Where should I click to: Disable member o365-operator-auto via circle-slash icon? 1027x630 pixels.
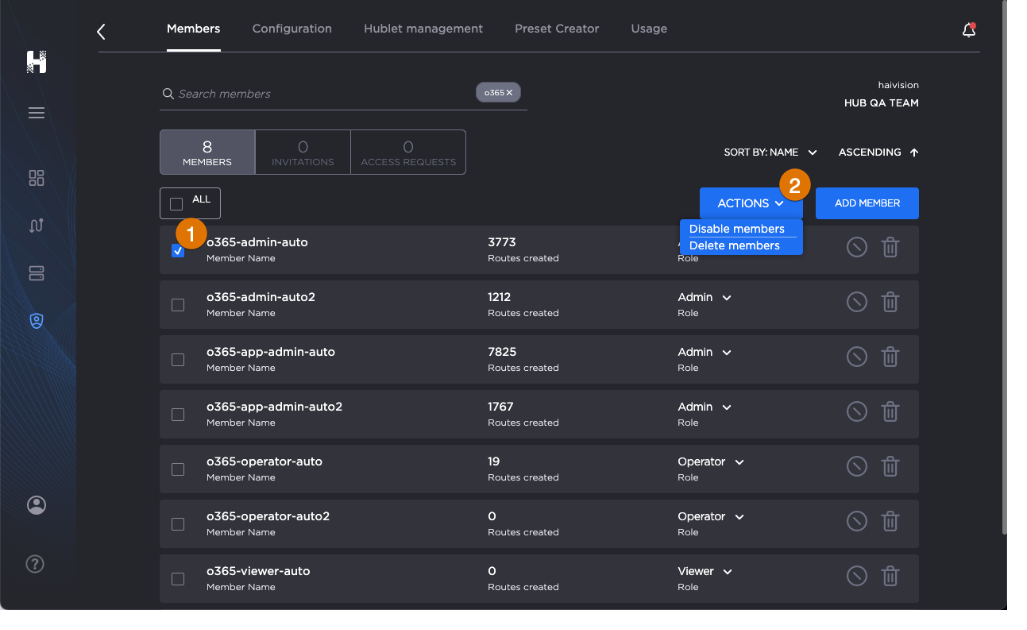coord(856,466)
